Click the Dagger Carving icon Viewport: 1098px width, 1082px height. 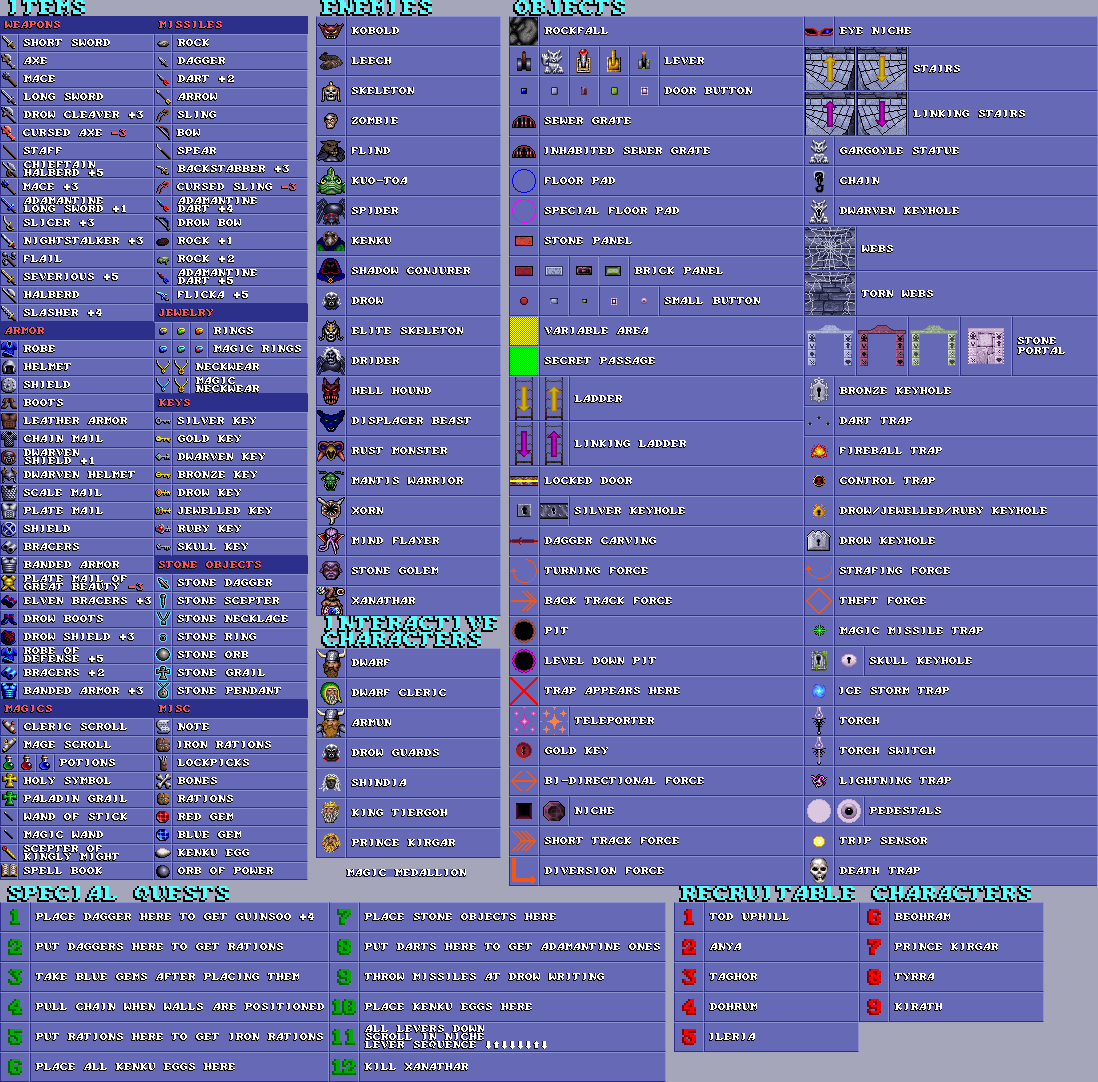click(524, 541)
